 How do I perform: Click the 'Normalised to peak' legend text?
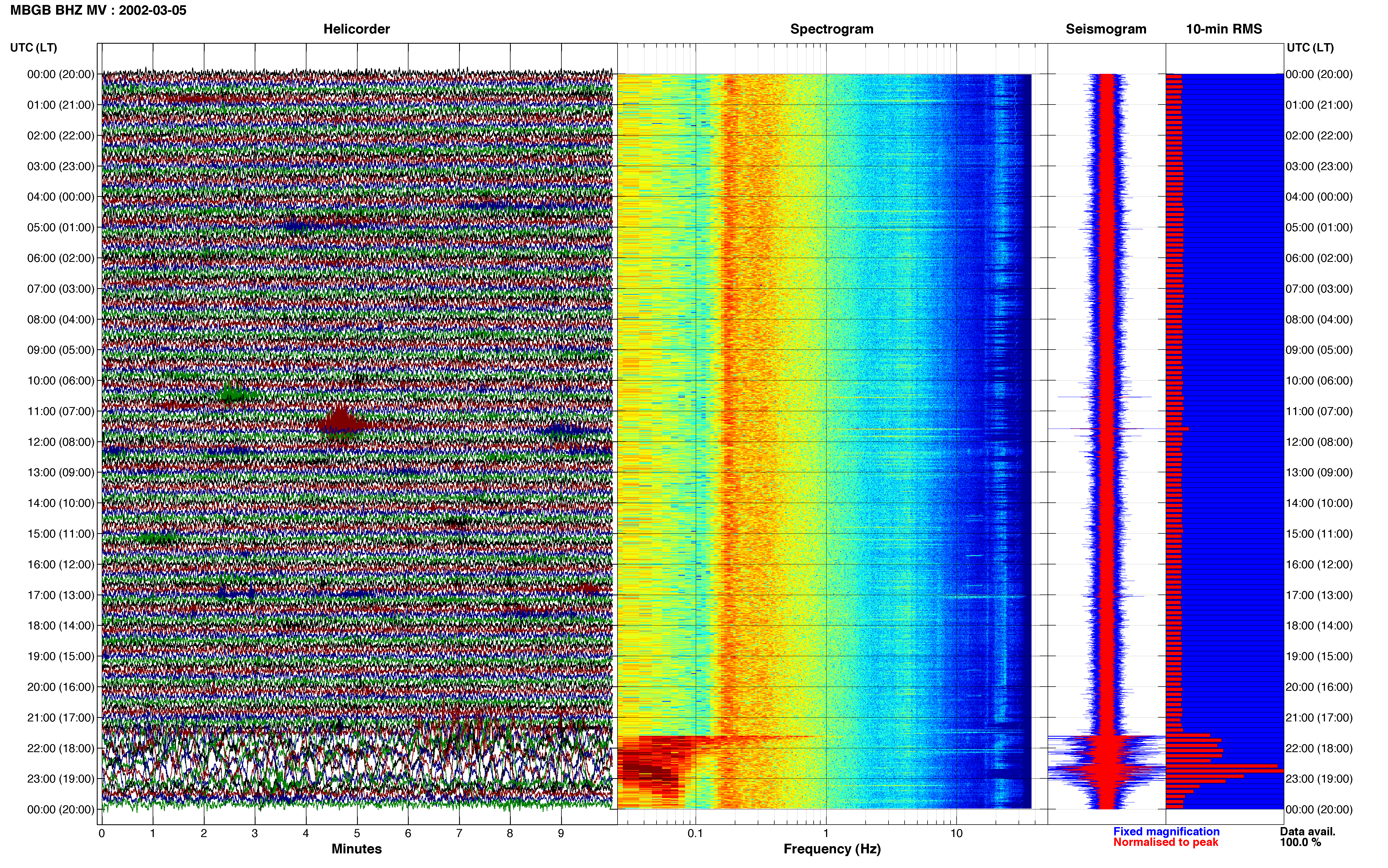(x=1166, y=843)
